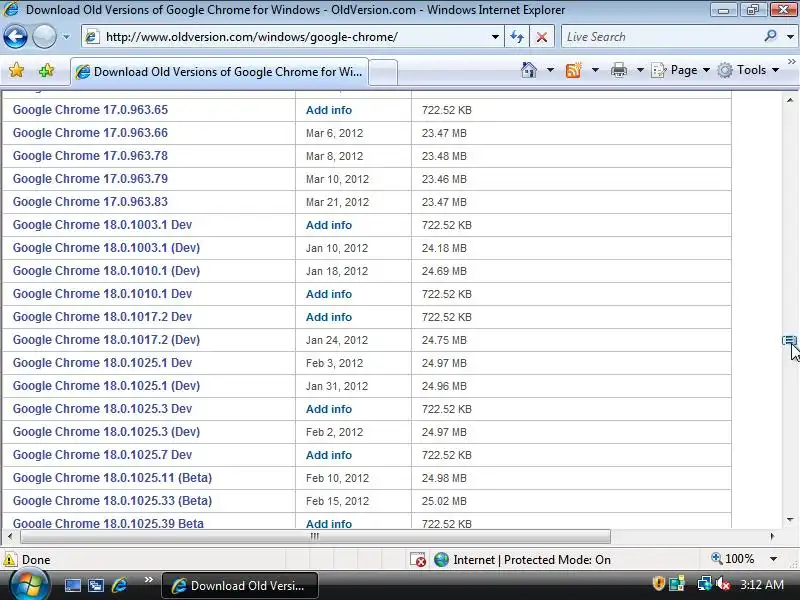Expand the Print dropdown arrow
This screenshot has height=600, width=800.
640,69
